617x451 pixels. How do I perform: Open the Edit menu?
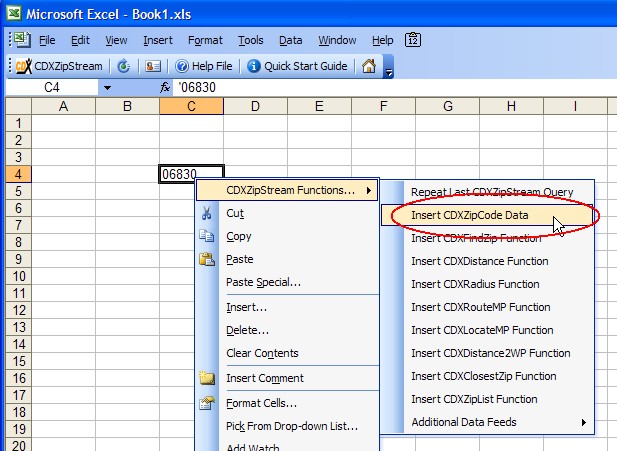(80, 40)
